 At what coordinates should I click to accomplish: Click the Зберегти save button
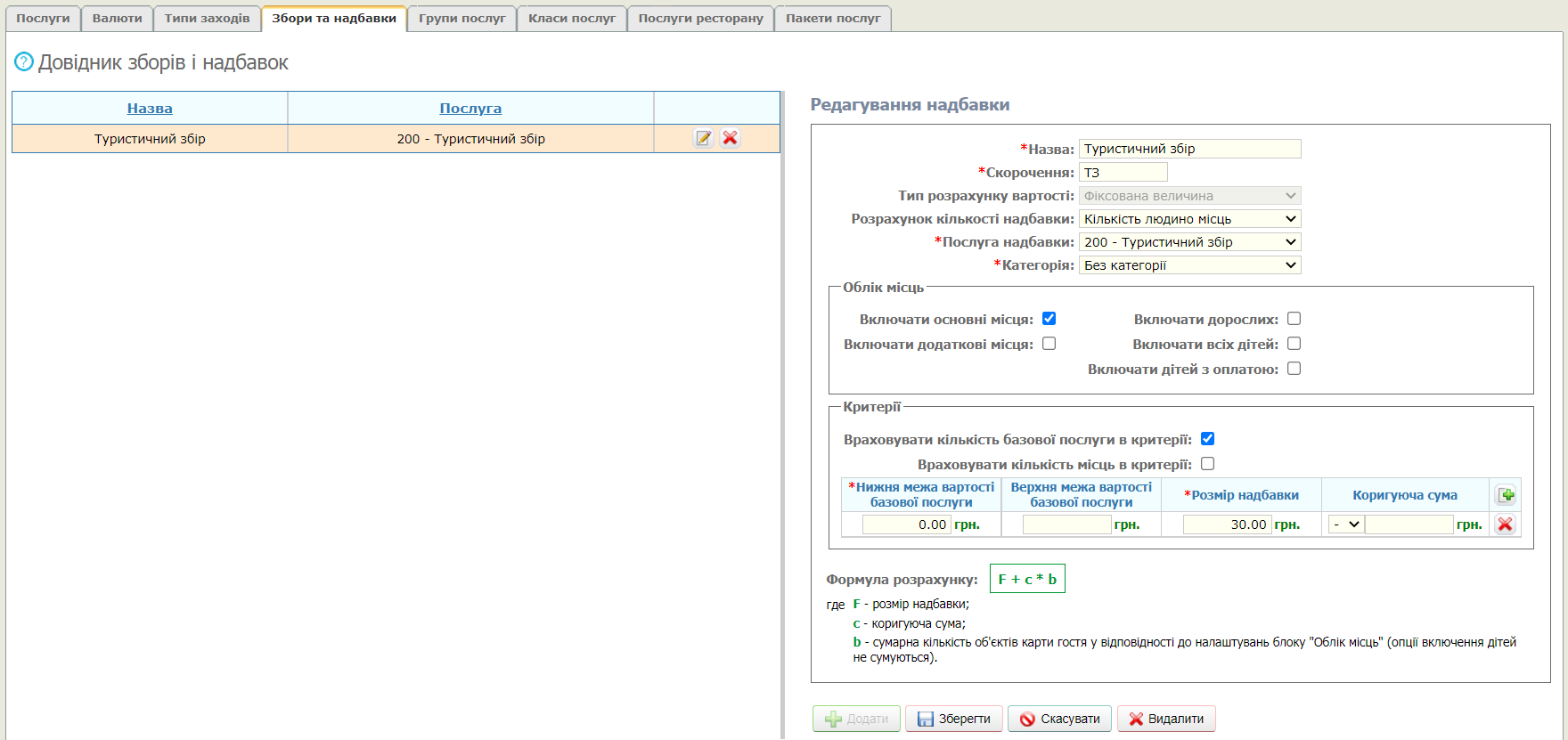954,719
